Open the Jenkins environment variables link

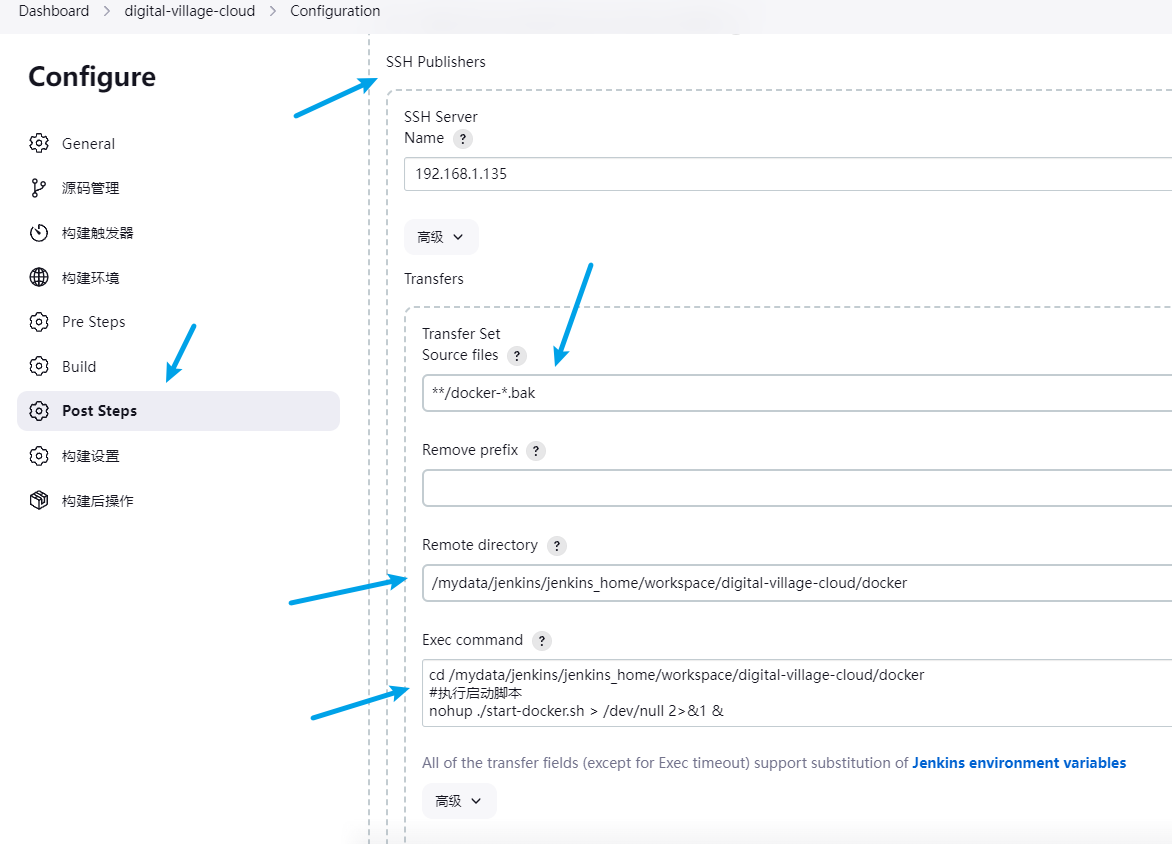pyautogui.click(x=1019, y=763)
